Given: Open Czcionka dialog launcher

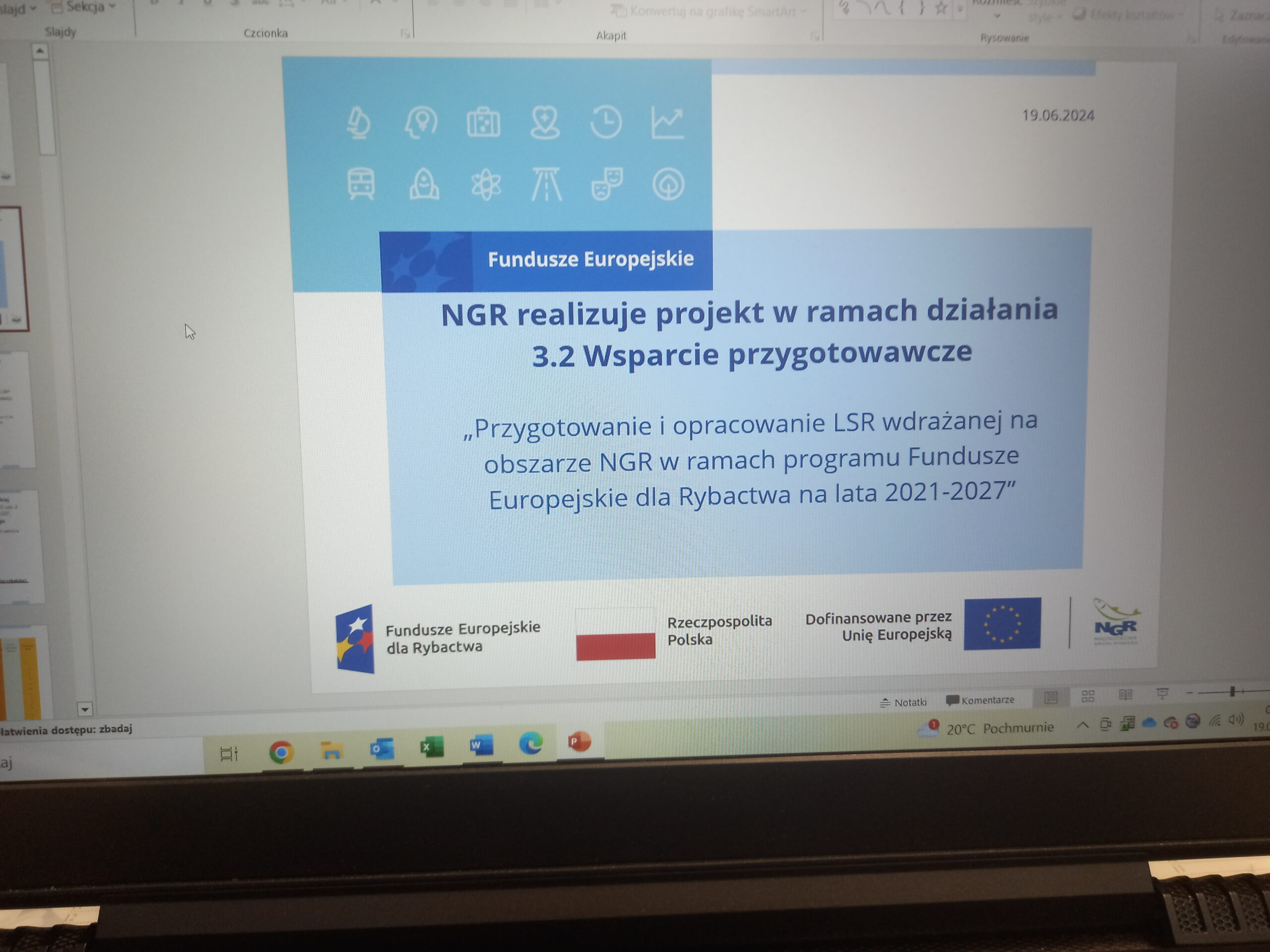Looking at the screenshot, I should pos(405,34).
